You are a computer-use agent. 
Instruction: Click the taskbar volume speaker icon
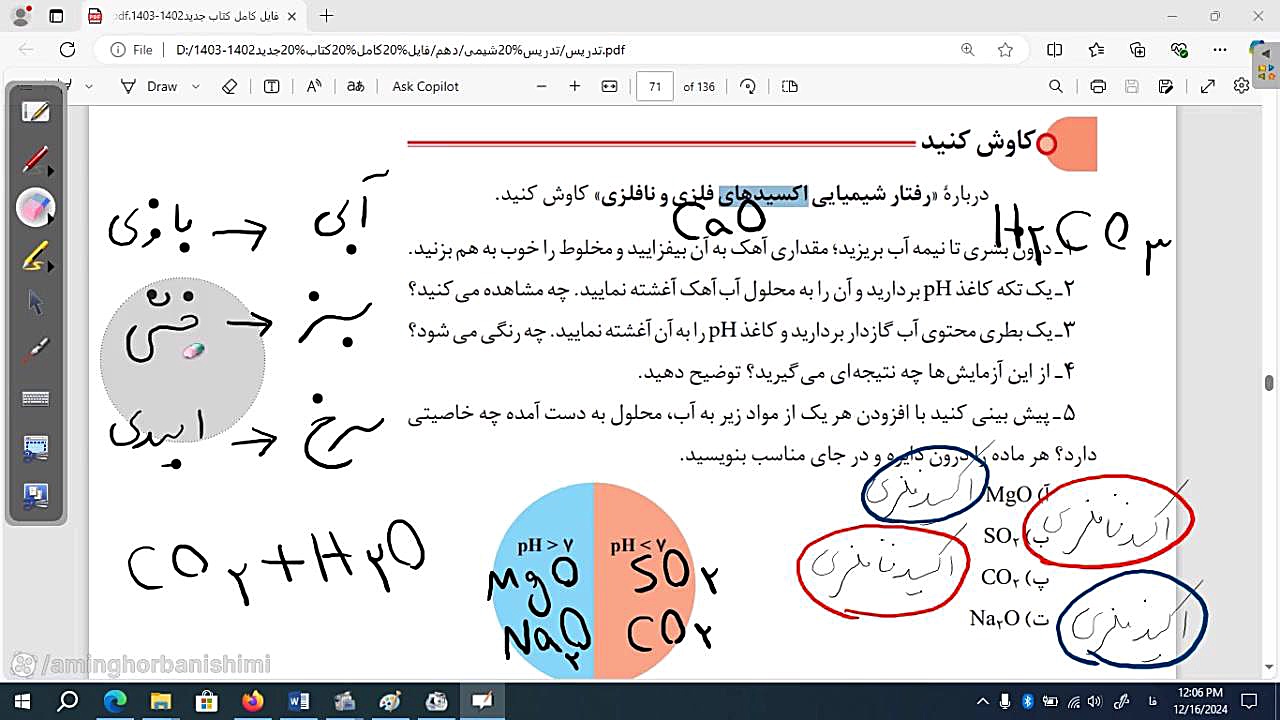click(1093, 701)
